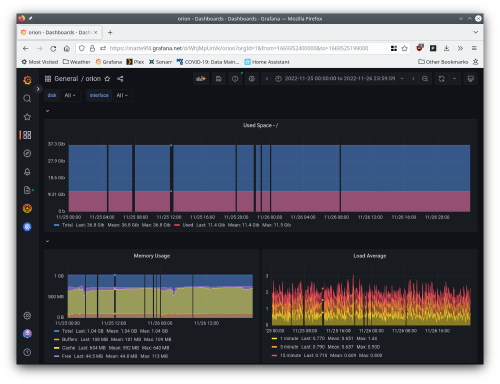The image size is (500, 384).
Task: Toggle the 5 minute load series
Action: pos(289,347)
